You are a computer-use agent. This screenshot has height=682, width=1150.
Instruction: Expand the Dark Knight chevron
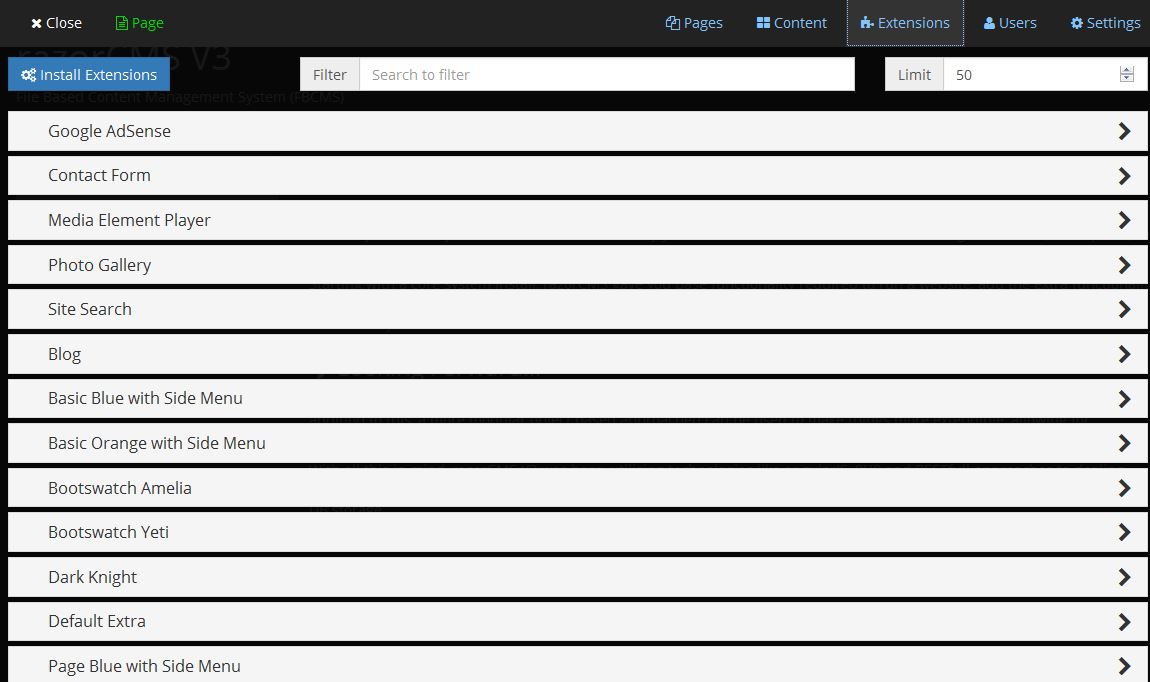(1124, 577)
